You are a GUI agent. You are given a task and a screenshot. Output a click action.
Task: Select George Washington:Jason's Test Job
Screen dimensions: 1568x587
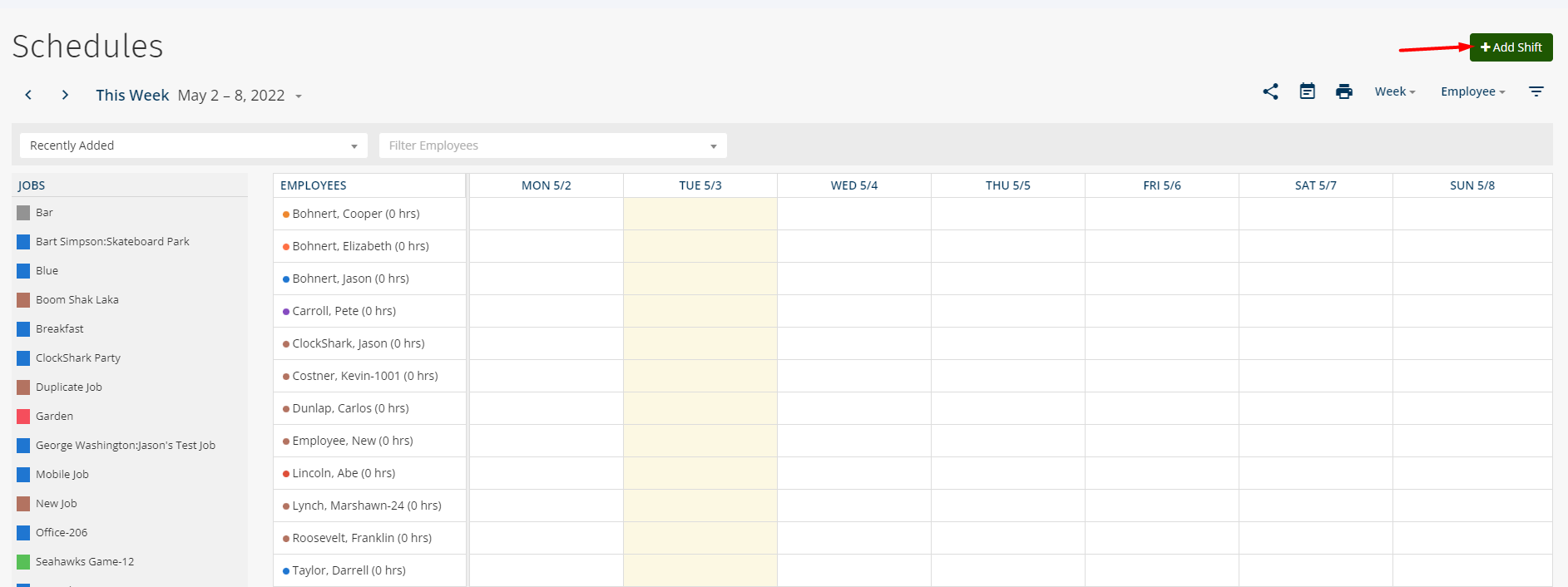pyautogui.click(x=126, y=446)
